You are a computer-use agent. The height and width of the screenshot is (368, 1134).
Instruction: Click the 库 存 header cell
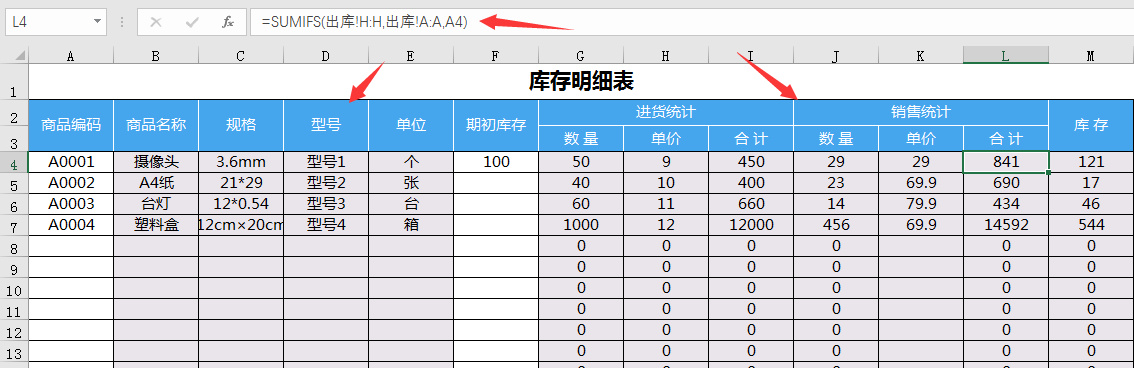pos(1091,124)
